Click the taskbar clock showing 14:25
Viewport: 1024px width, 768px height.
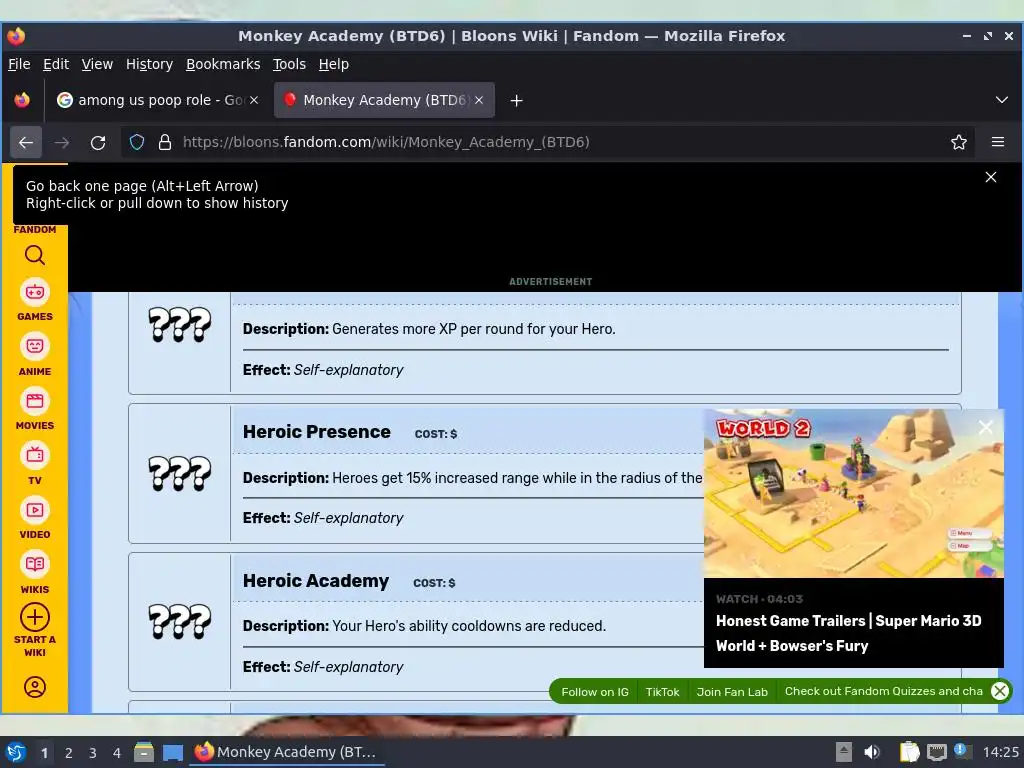click(x=1000, y=752)
